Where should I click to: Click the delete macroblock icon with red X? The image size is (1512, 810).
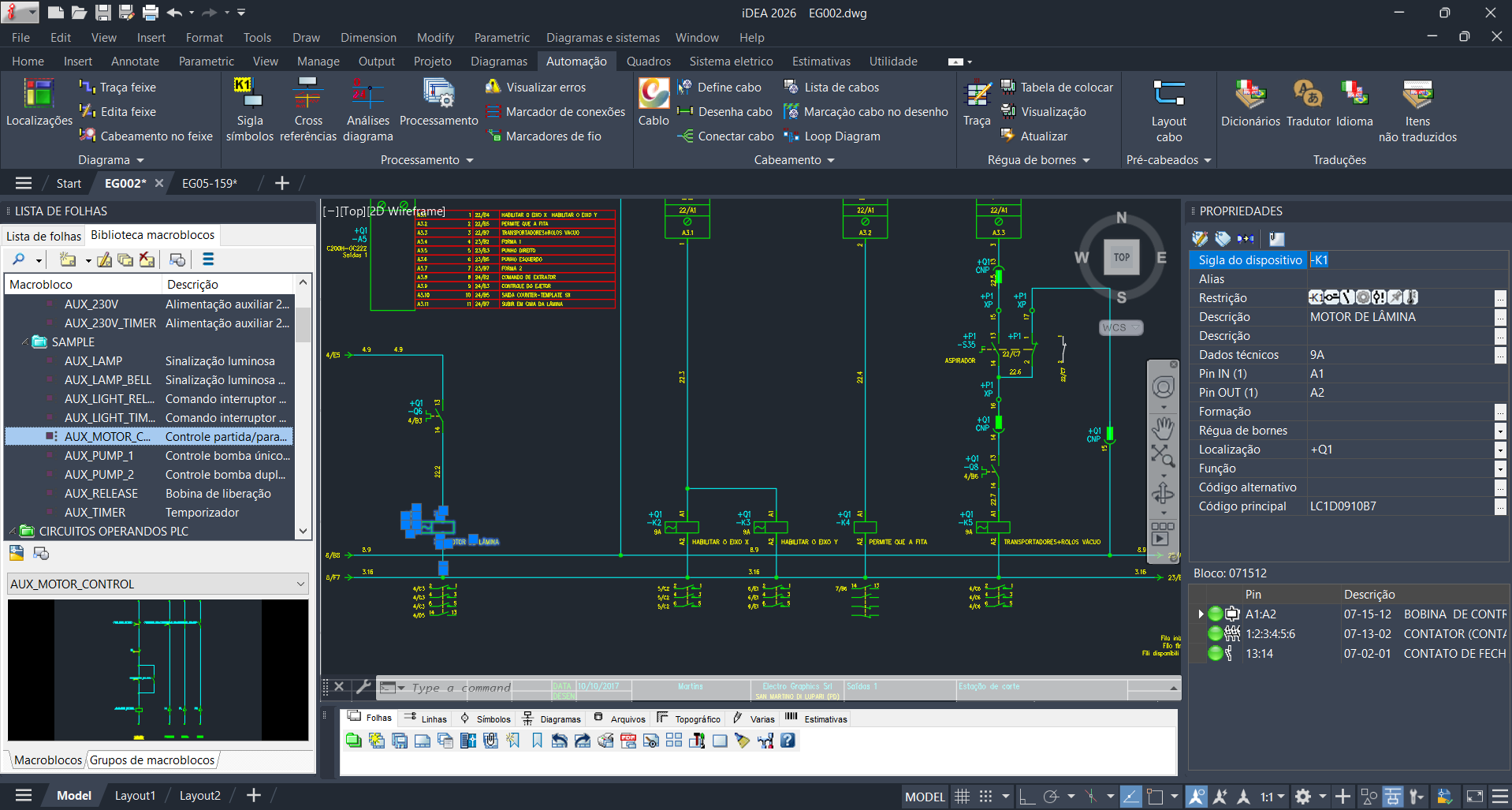point(147,259)
